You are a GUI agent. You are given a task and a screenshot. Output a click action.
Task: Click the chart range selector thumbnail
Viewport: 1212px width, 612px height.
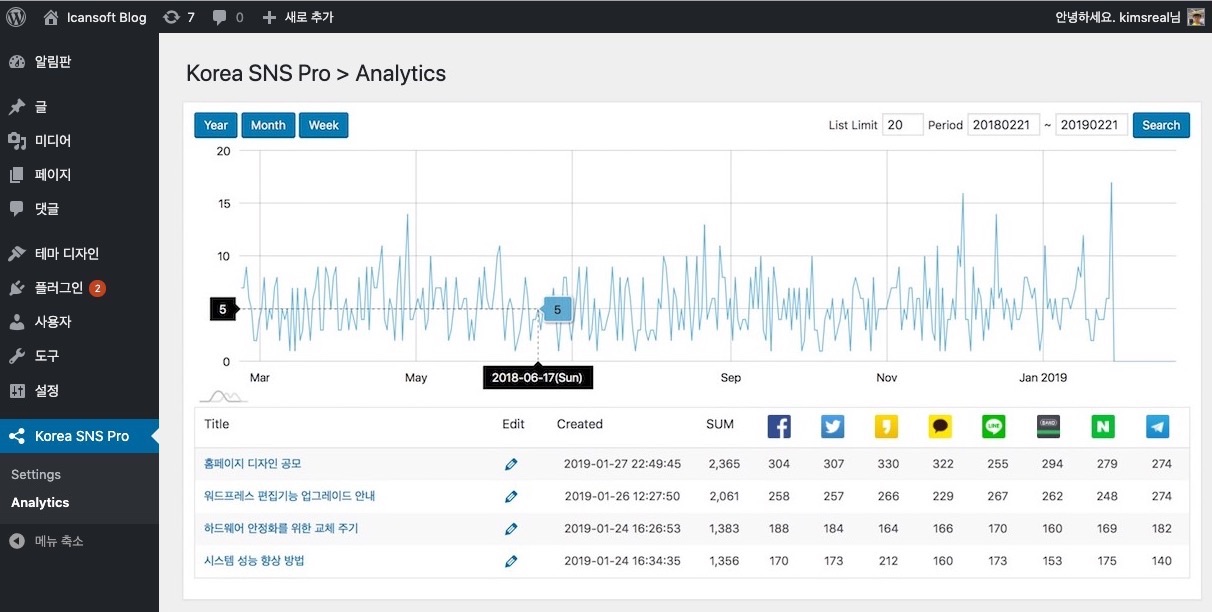[223, 395]
